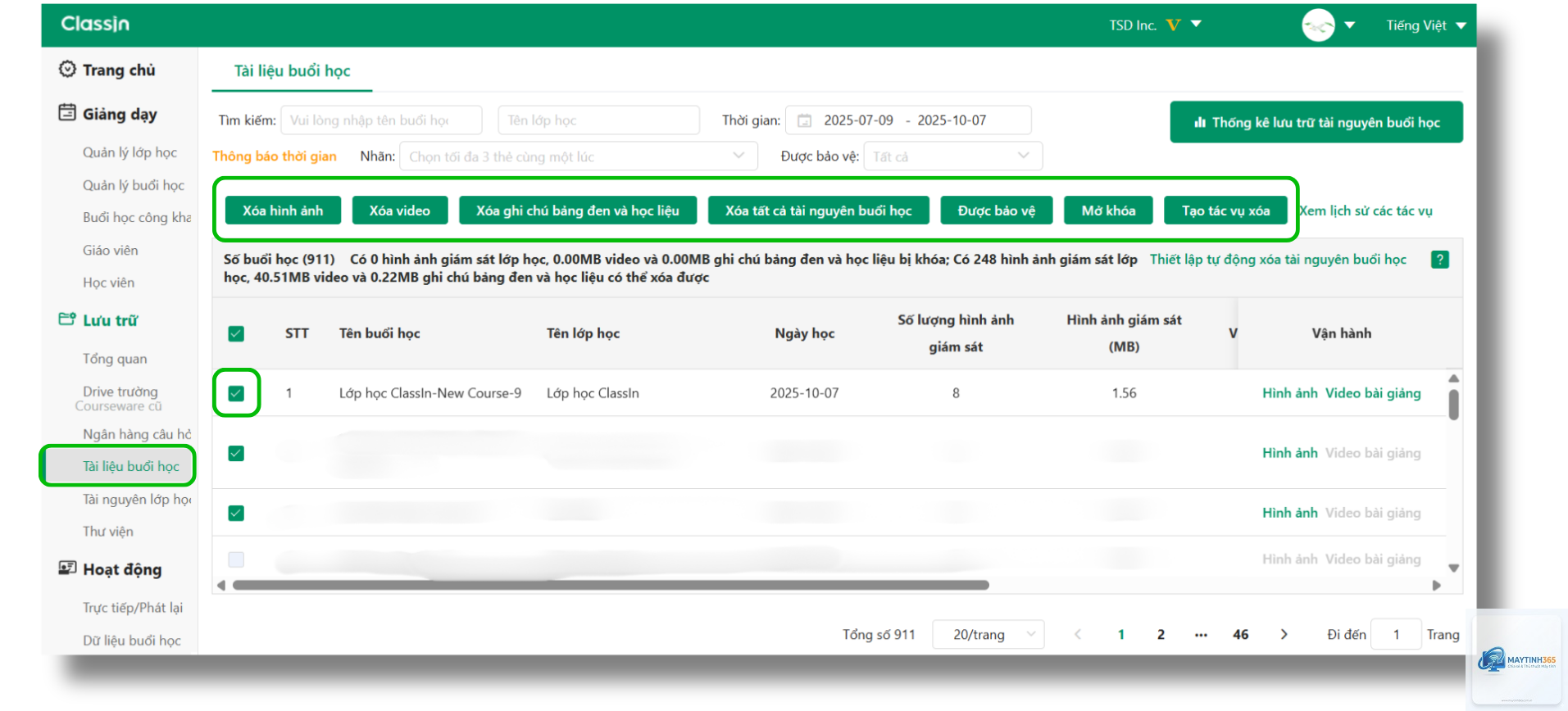
Task: Click Video bài giảng link in row 1
Action: click(1373, 393)
